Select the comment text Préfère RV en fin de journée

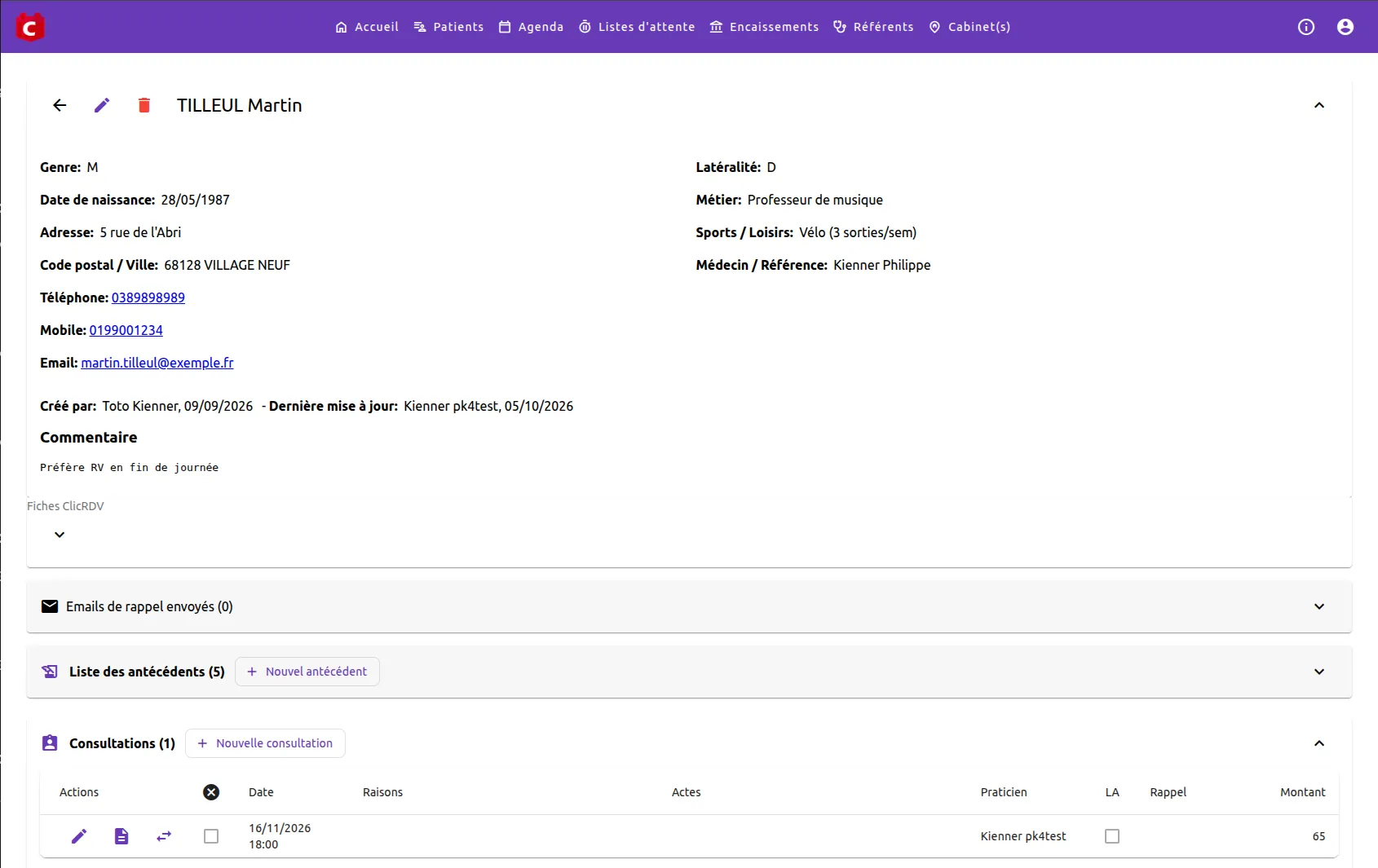[129, 468]
